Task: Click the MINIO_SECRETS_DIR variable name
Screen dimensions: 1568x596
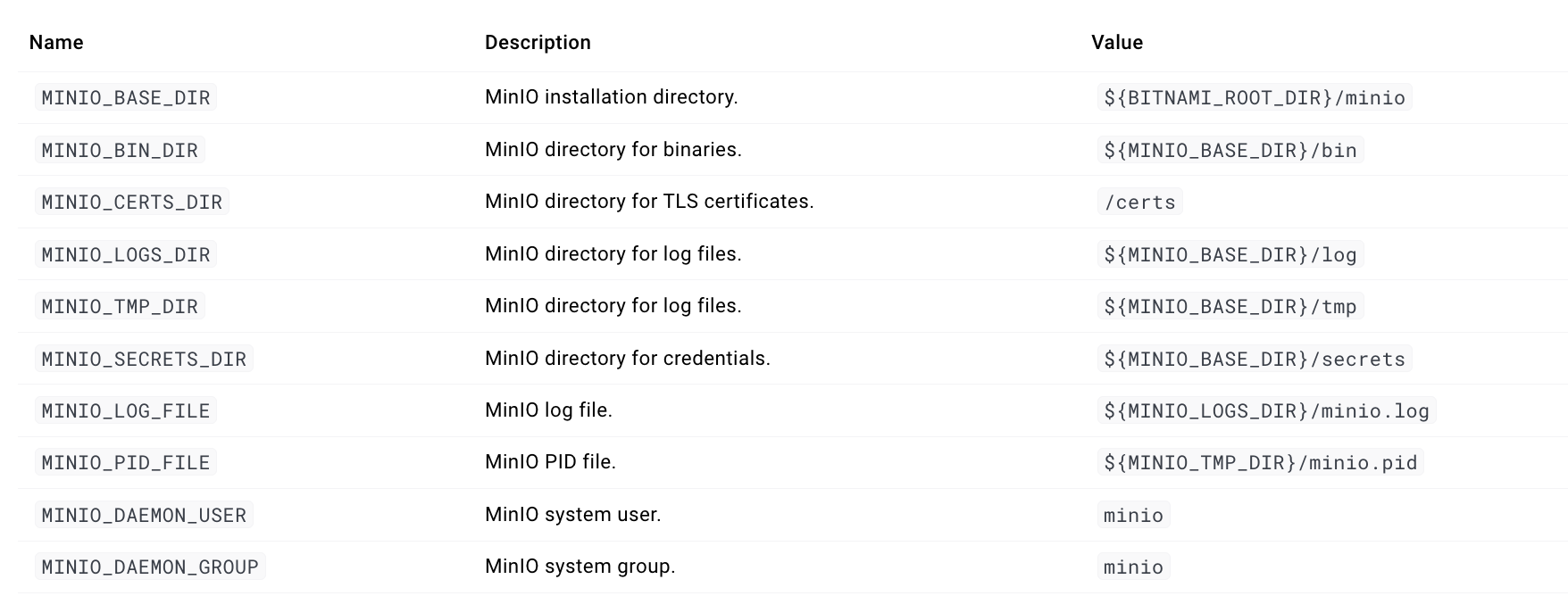Action: pos(144,360)
